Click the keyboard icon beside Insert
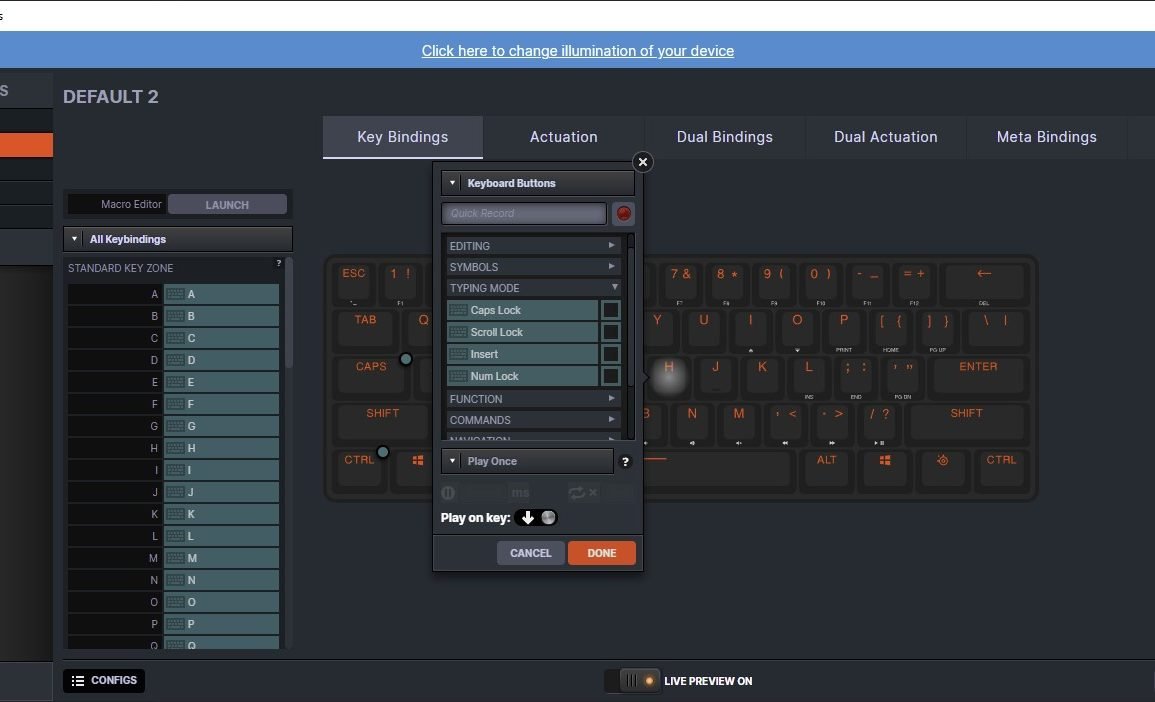 click(x=458, y=354)
